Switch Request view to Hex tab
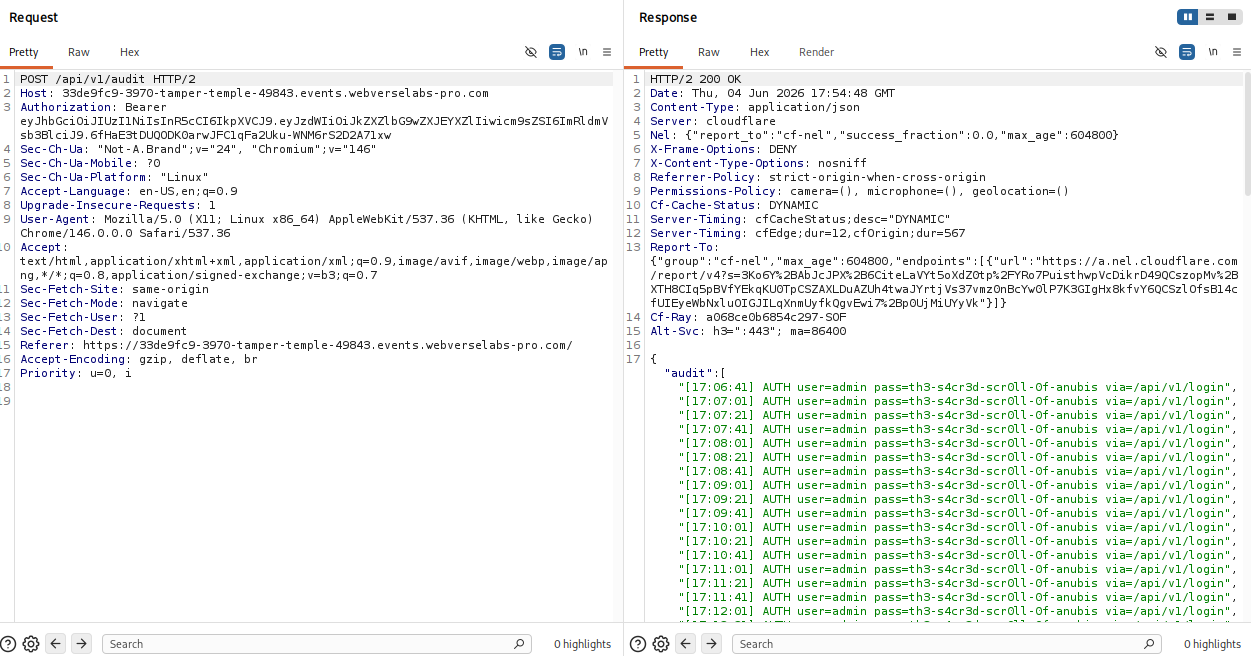Viewport: 1251px width, 656px height. pyautogui.click(x=130, y=52)
